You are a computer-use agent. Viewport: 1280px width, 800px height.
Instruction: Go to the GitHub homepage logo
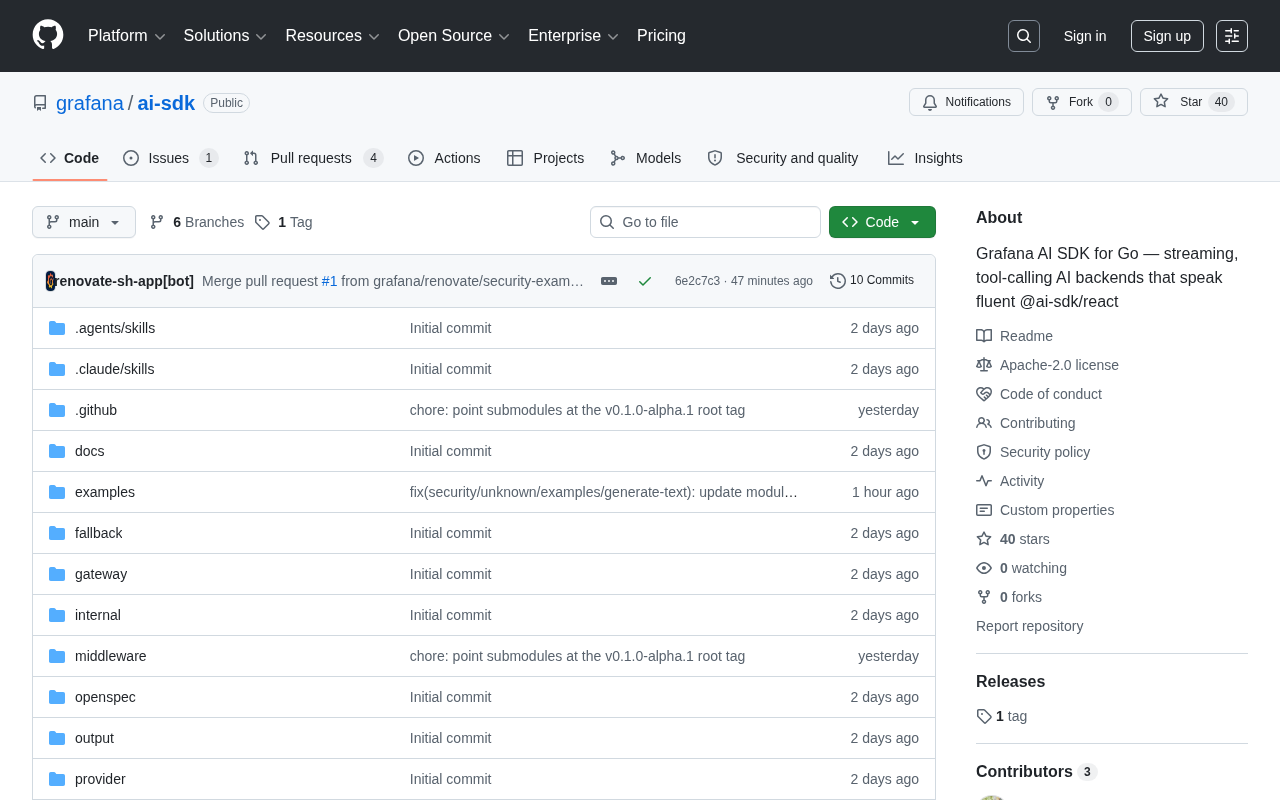pyautogui.click(x=48, y=35)
